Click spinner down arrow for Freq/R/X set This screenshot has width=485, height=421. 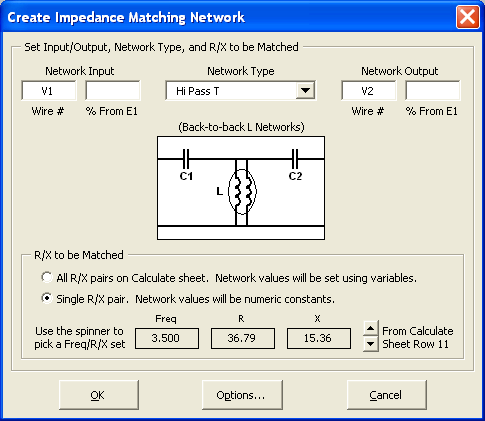point(371,344)
